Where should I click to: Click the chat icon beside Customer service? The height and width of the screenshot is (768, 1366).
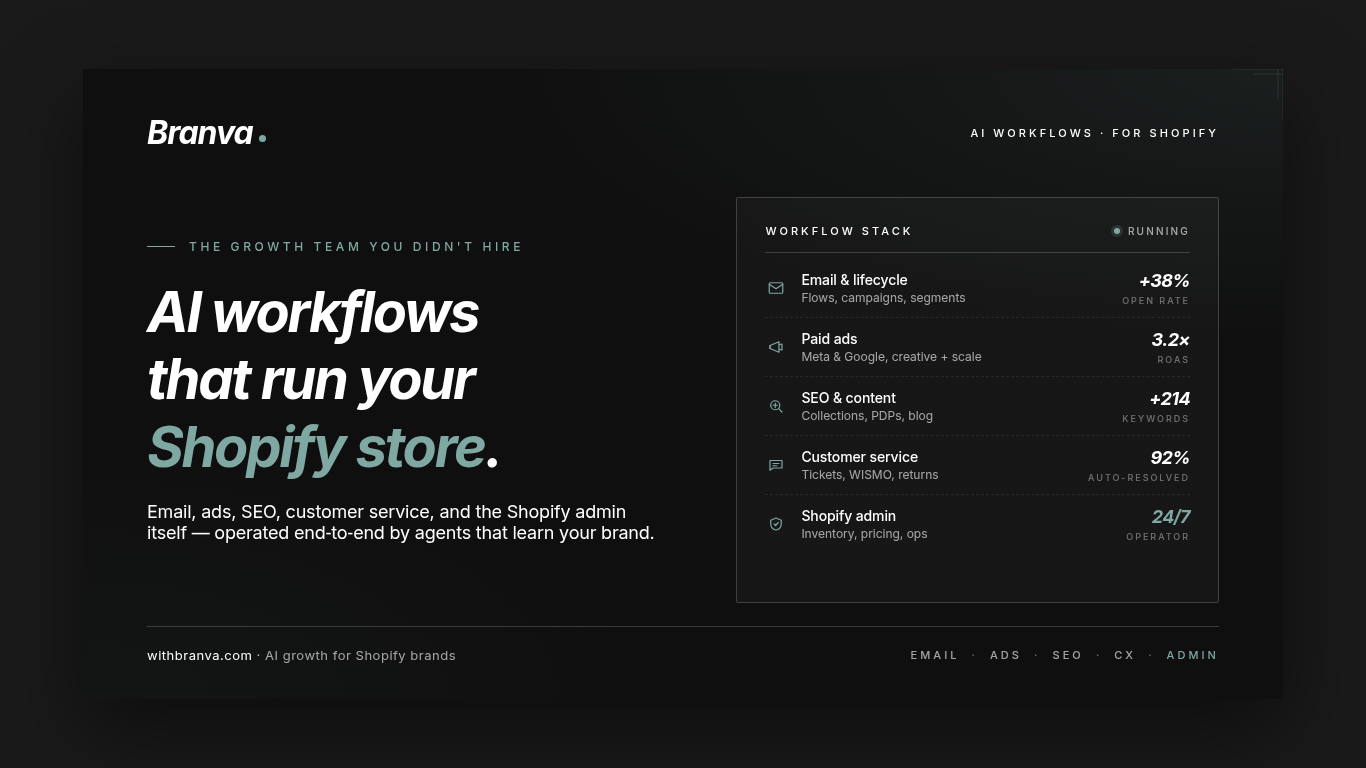pyautogui.click(x=776, y=465)
